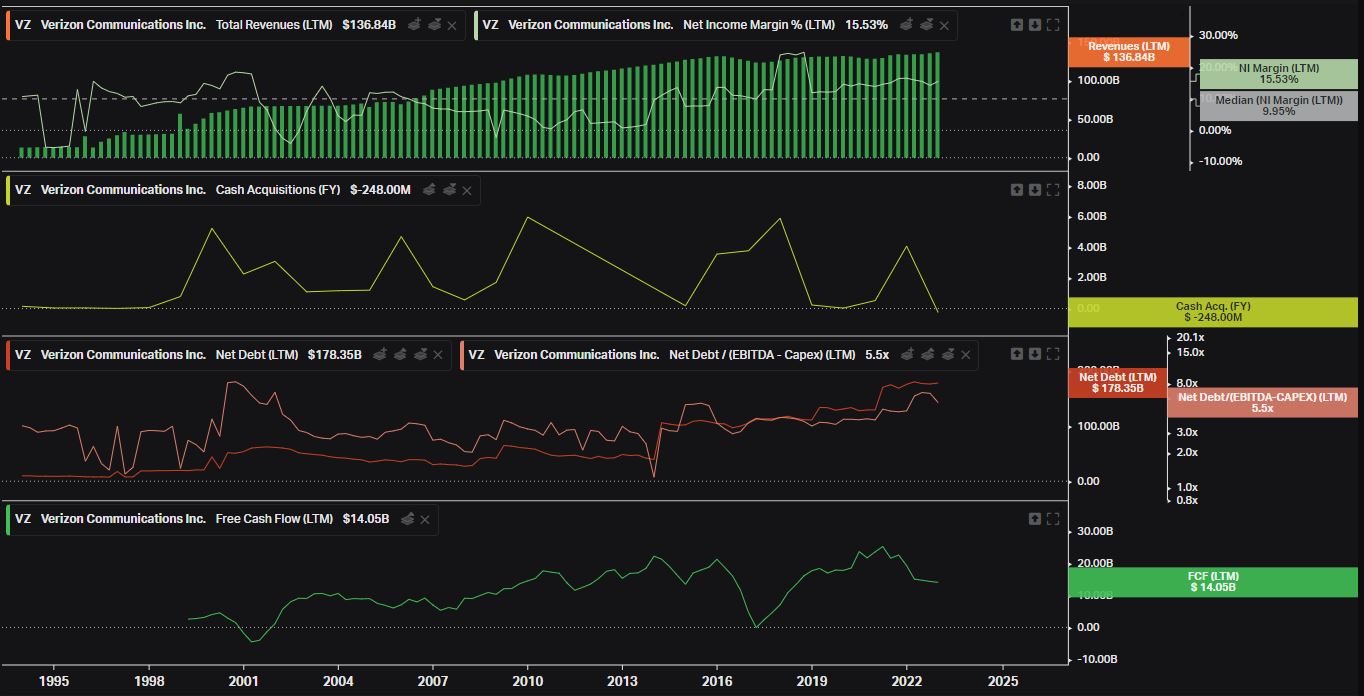This screenshot has width=1364, height=696.
Task: Click the 30.00% margin axis value
Action: click(x=1218, y=36)
